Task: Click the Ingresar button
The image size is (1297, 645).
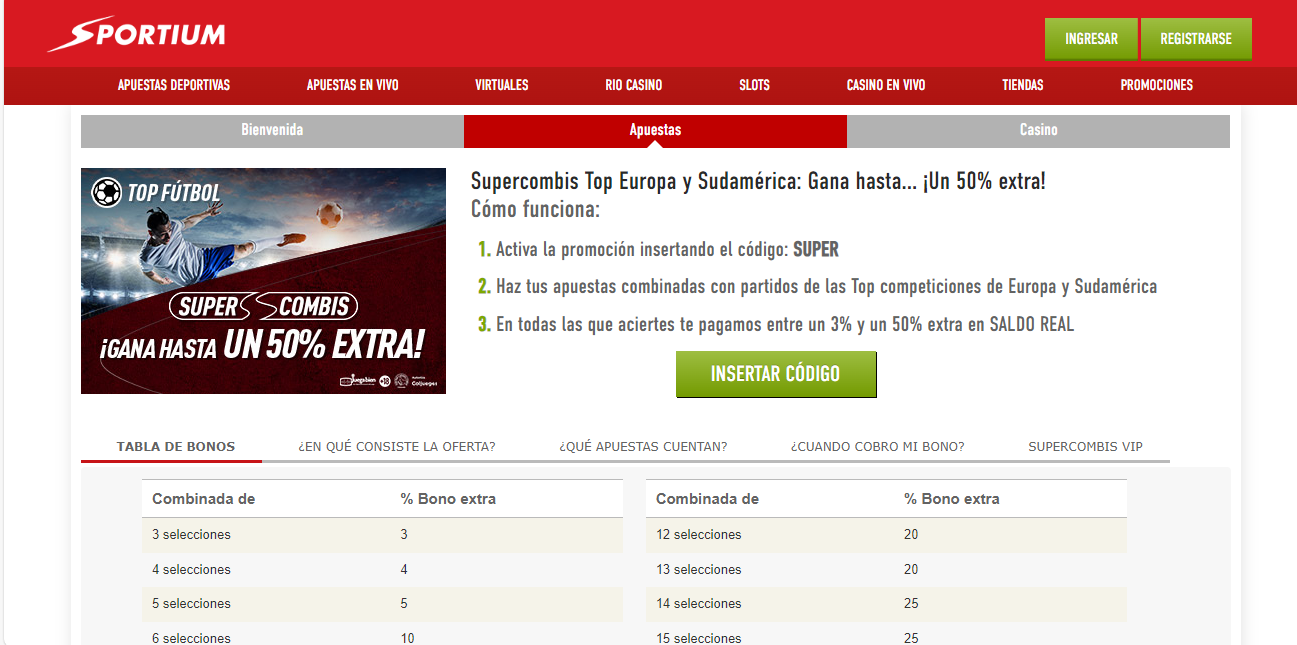Action: pos(1091,38)
